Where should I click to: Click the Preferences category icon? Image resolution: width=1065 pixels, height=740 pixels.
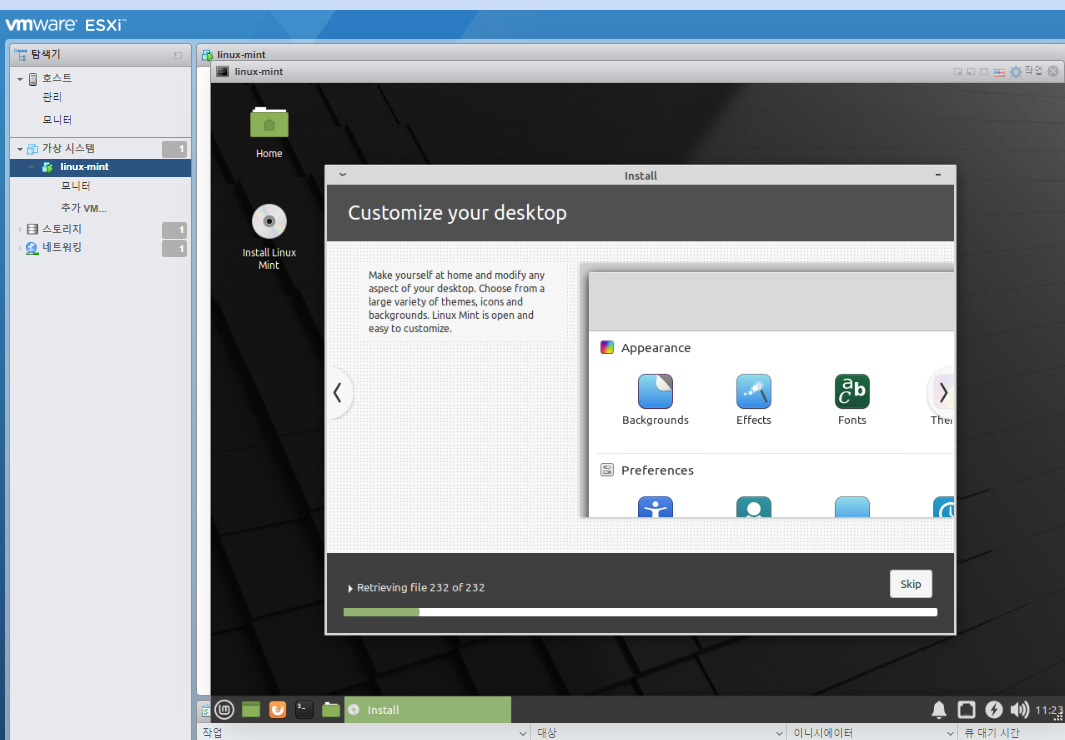pyautogui.click(x=607, y=470)
